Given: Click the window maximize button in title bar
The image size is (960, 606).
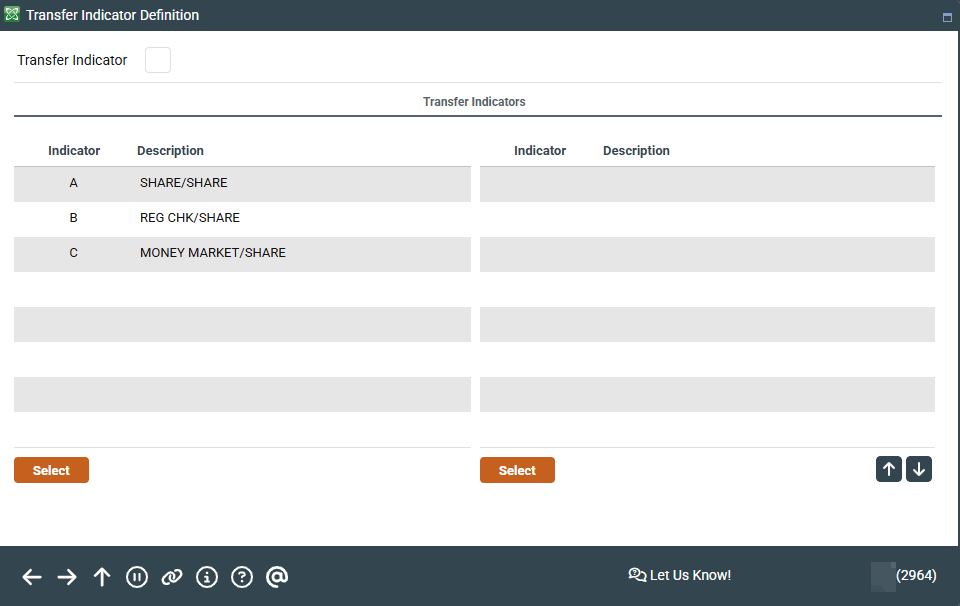Looking at the screenshot, I should tap(947, 17).
